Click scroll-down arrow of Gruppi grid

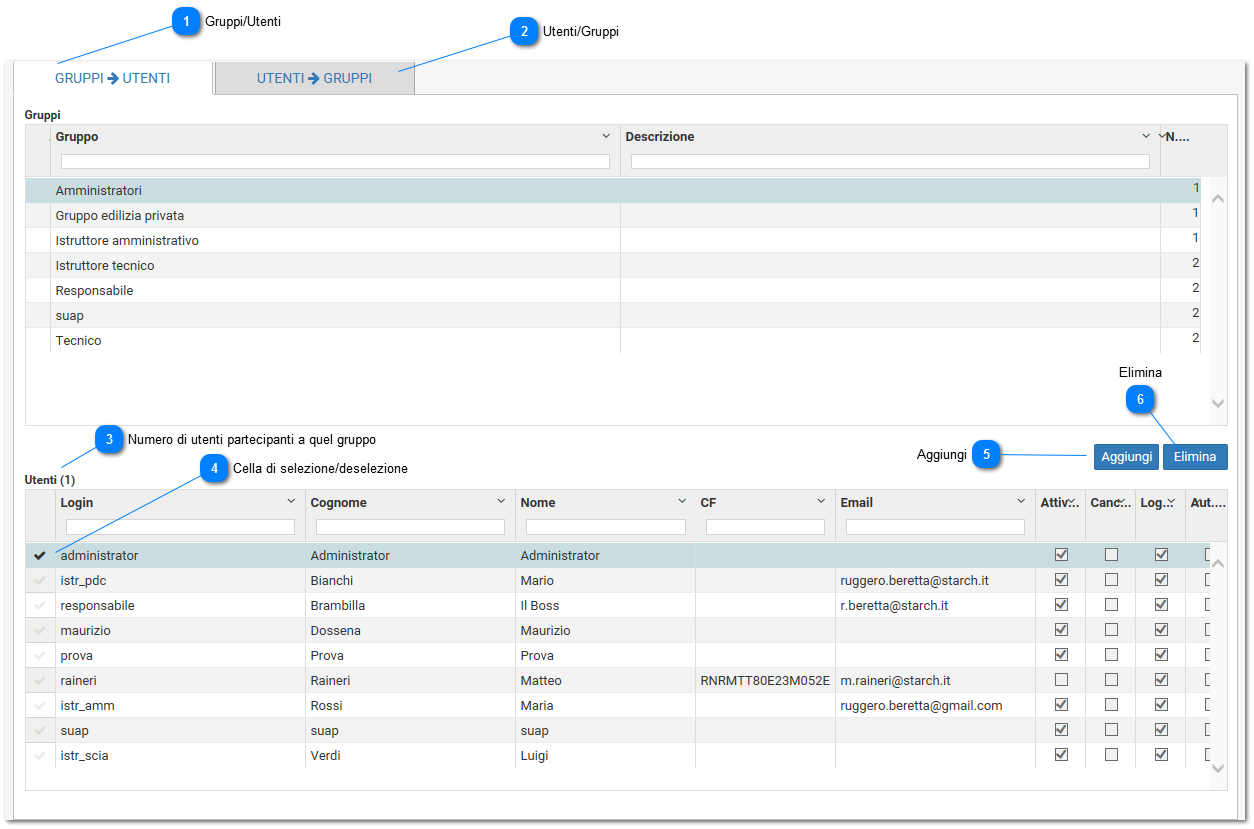pyautogui.click(x=1218, y=403)
